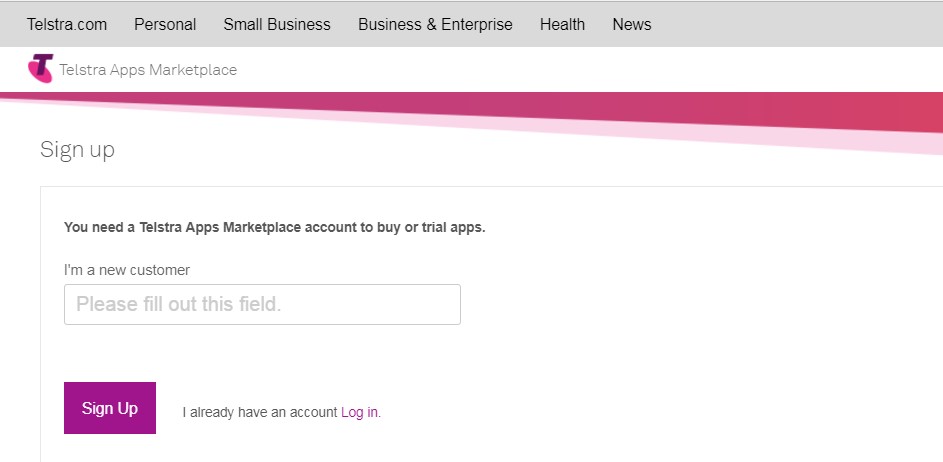Click the "Sign up" page heading
The height and width of the screenshot is (462, 943).
[x=77, y=150]
